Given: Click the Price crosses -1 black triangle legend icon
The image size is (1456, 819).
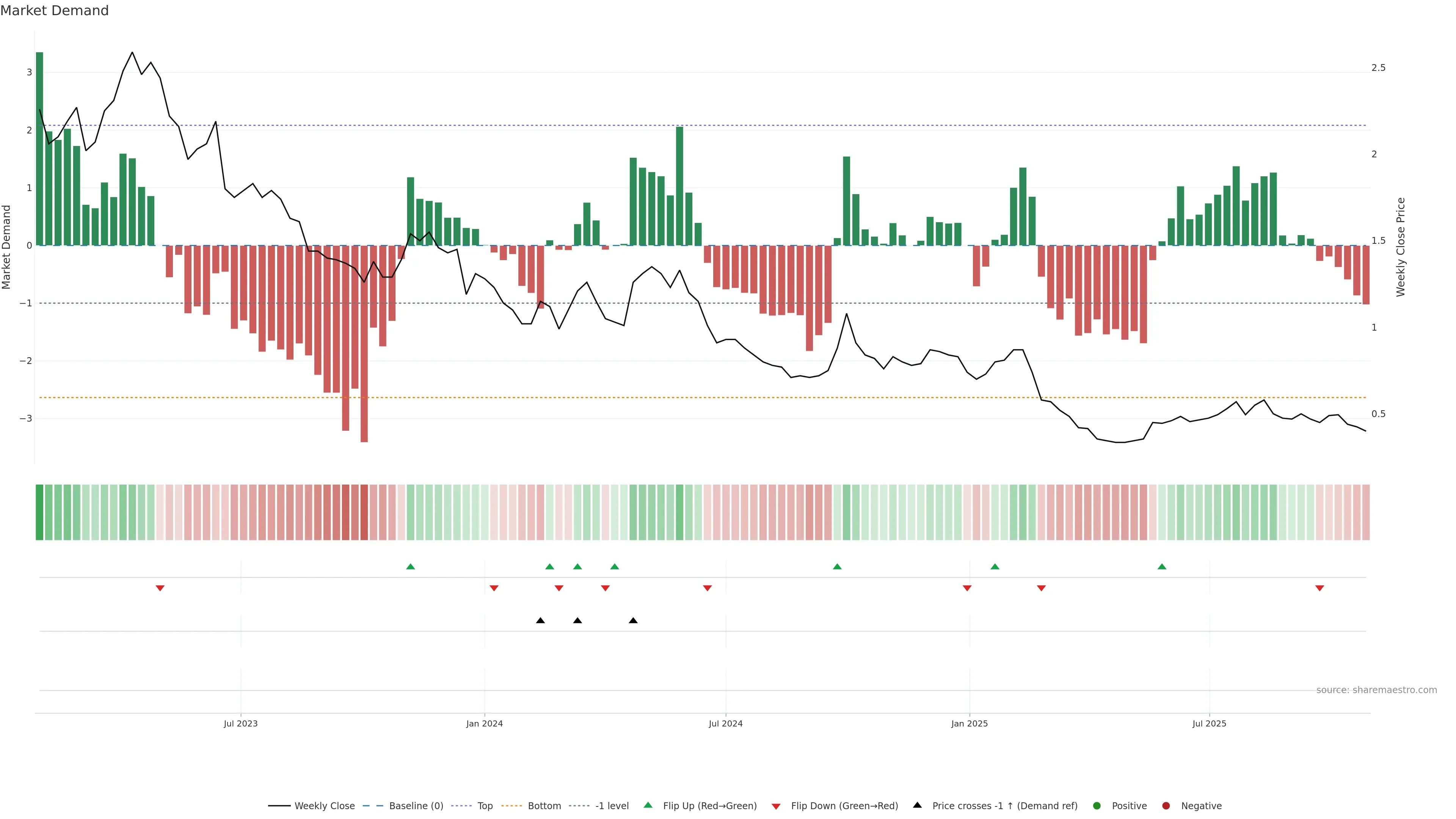Looking at the screenshot, I should 917,805.
